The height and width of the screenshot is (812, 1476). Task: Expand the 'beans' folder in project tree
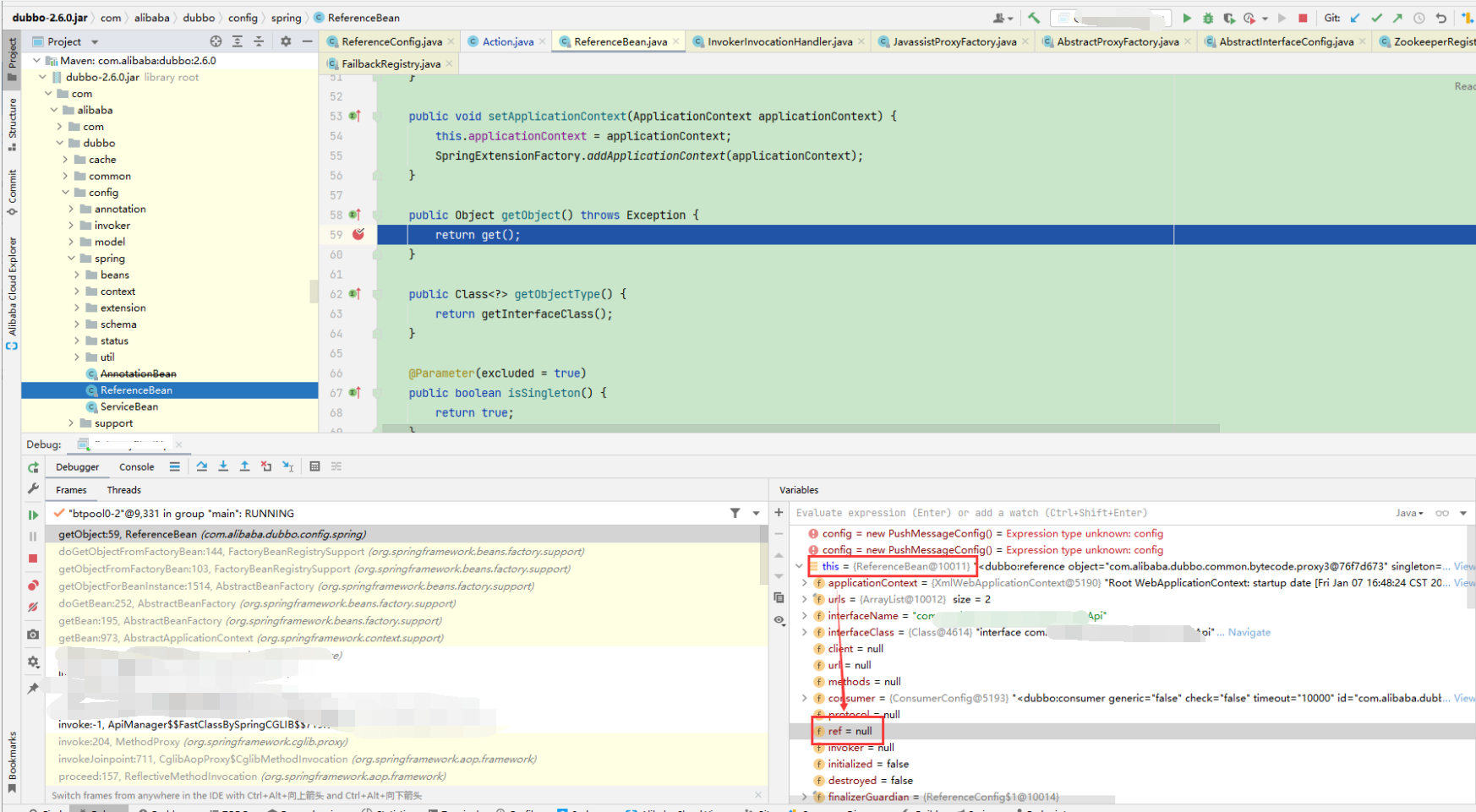point(77,275)
